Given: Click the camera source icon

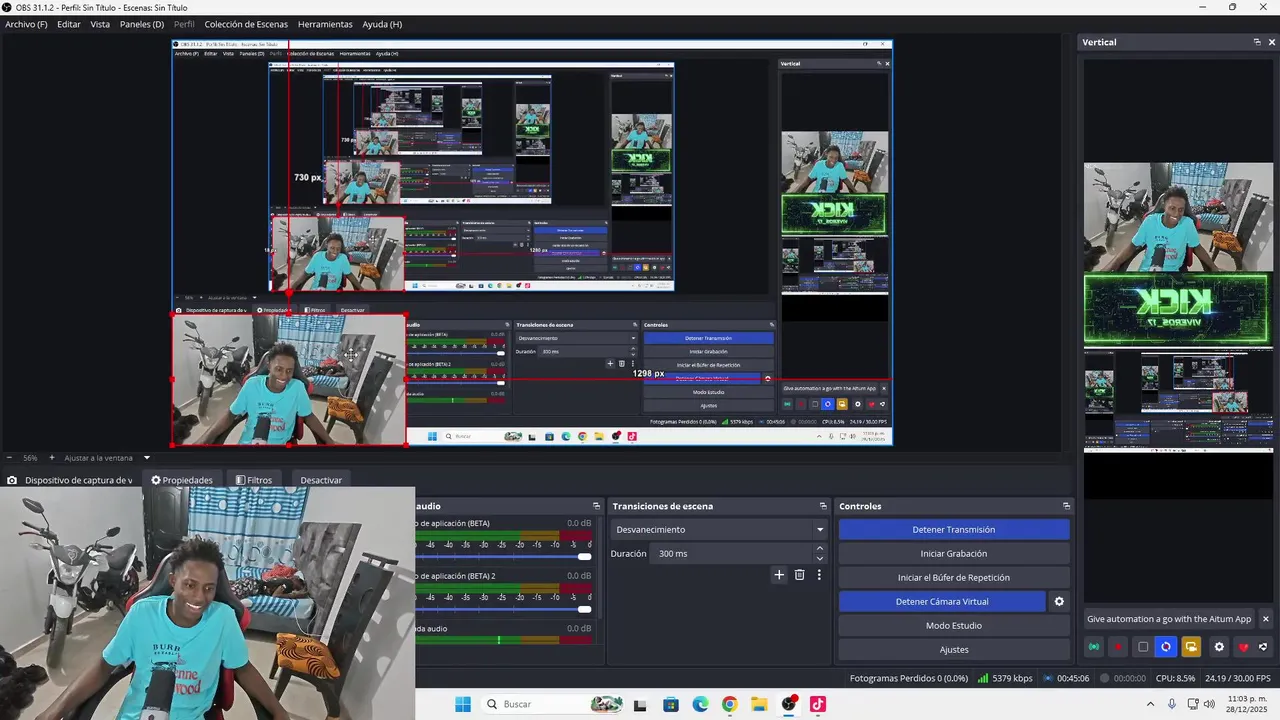Looking at the screenshot, I should click(12, 480).
